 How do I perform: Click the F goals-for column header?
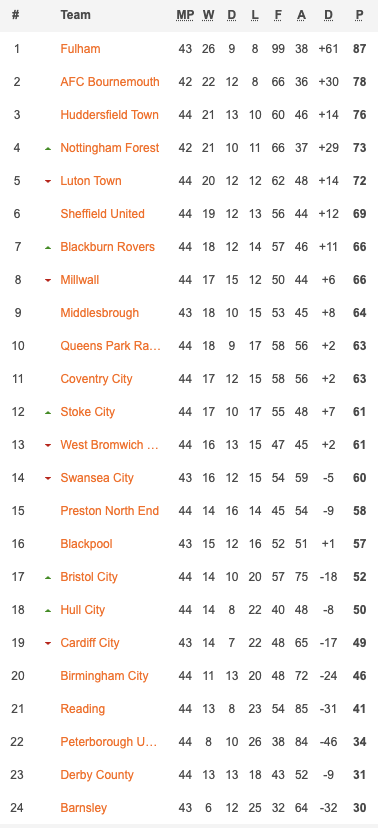click(278, 15)
